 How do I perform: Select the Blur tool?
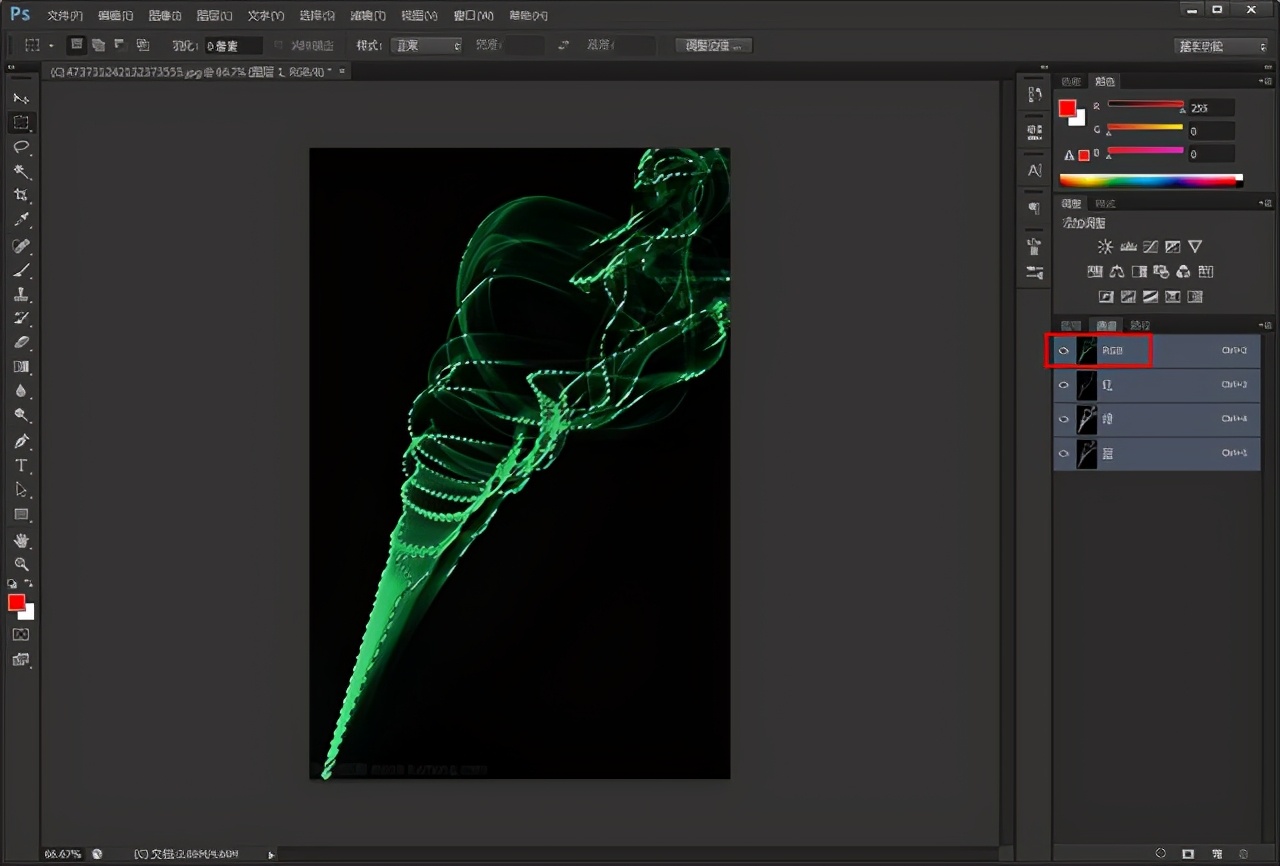click(21, 391)
